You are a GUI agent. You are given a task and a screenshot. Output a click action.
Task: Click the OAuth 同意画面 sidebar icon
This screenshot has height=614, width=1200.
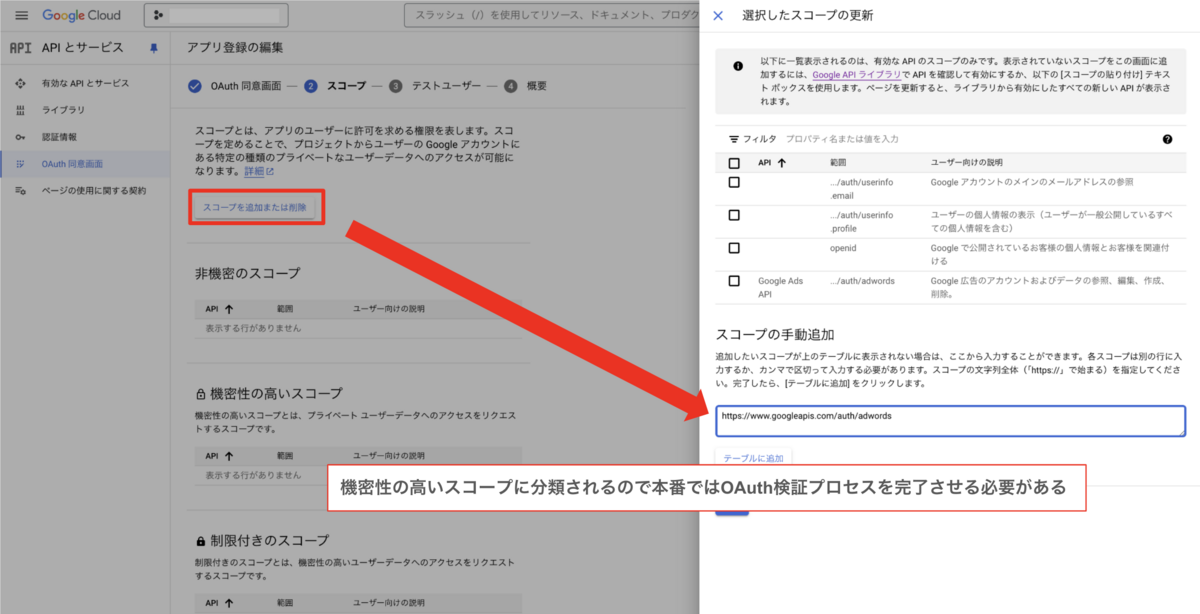coord(21,164)
